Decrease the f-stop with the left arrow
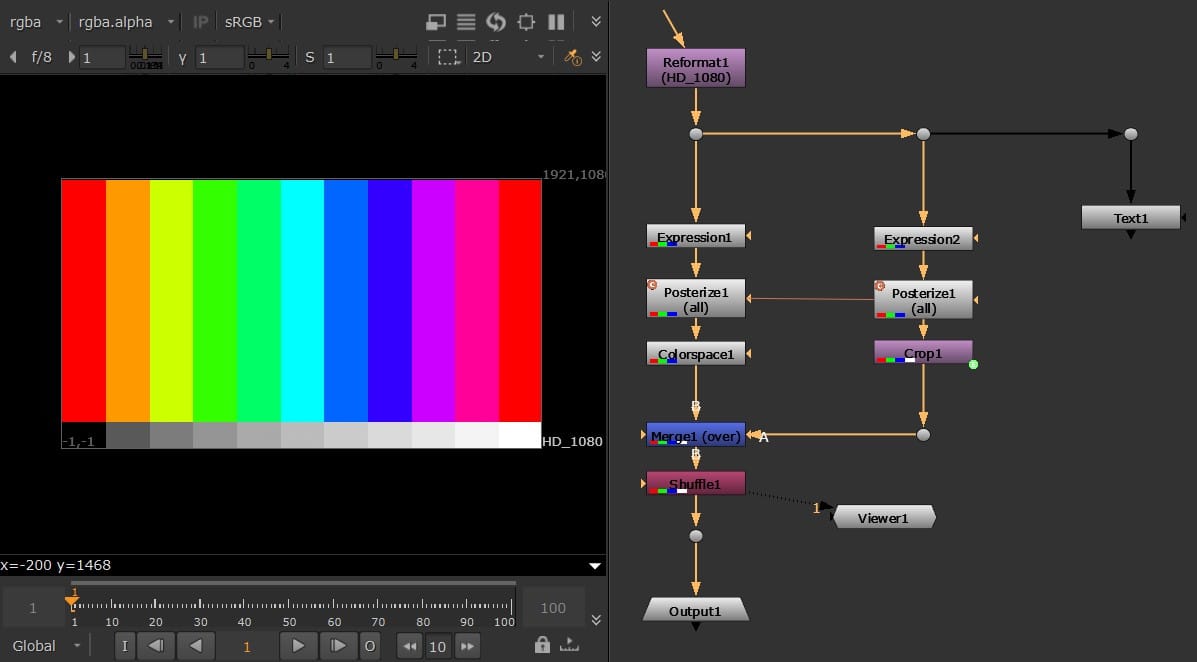Screen dimensions: 1197x662 tap(13, 57)
